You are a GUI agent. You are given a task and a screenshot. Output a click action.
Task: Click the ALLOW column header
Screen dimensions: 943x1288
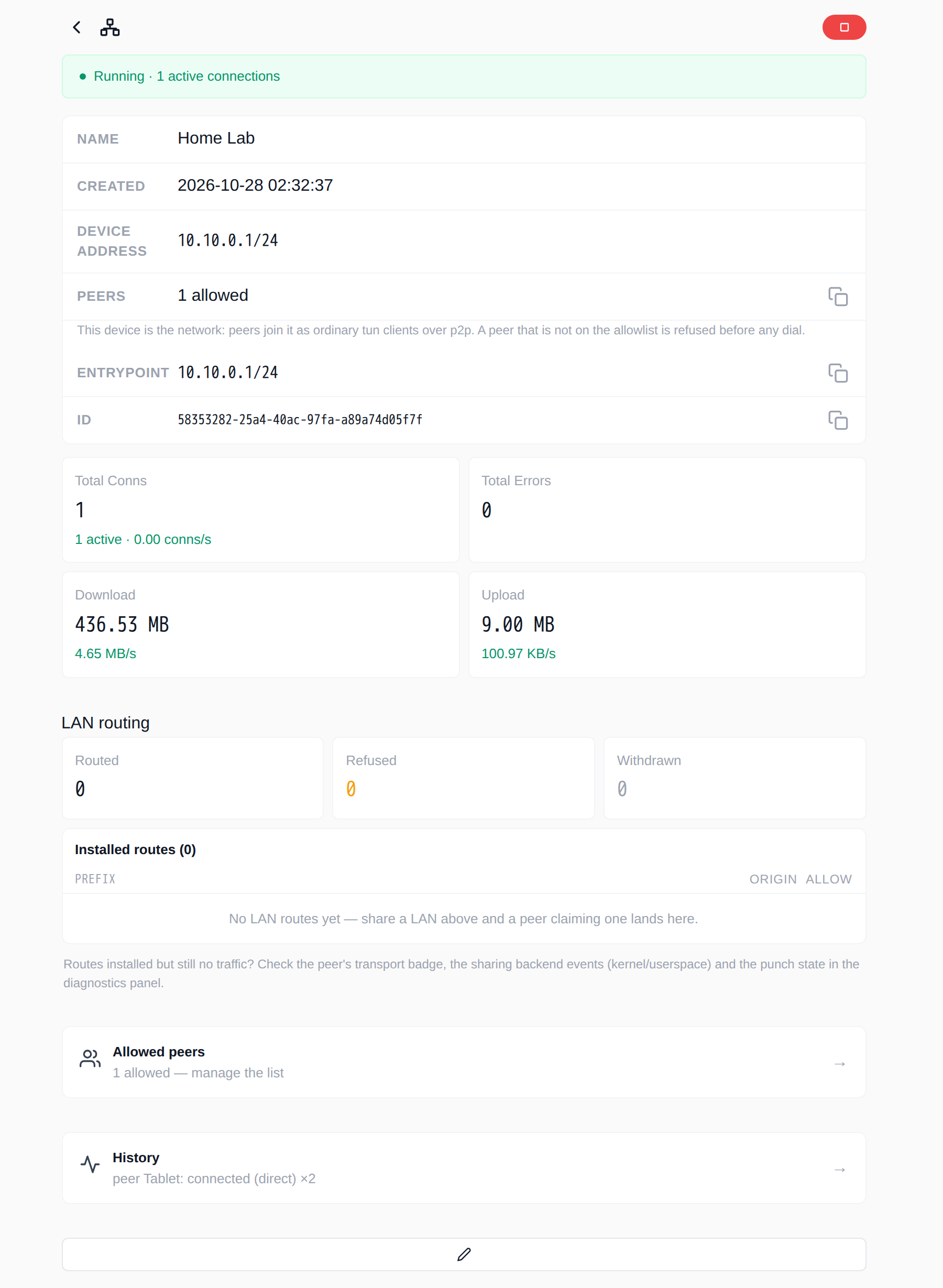(828, 879)
